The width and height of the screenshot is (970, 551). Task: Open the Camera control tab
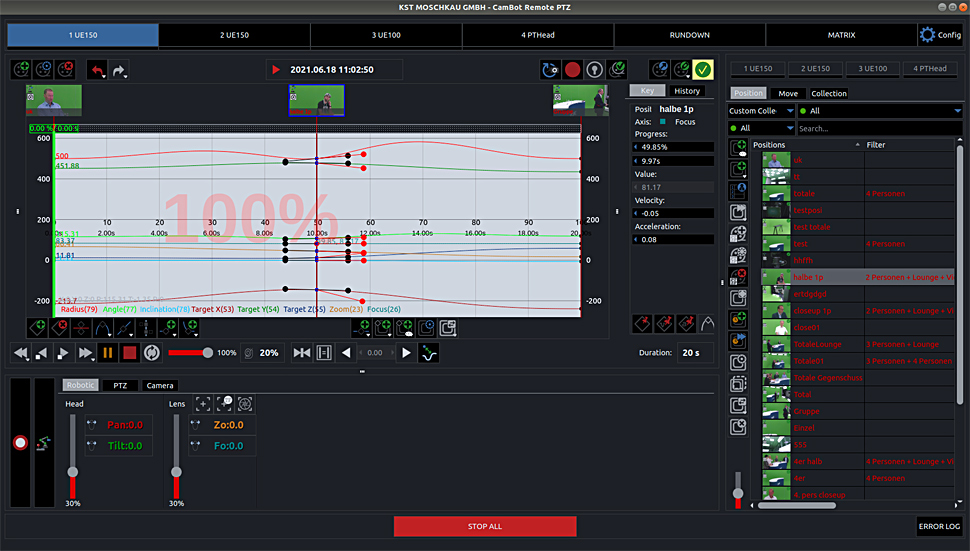[x=160, y=385]
